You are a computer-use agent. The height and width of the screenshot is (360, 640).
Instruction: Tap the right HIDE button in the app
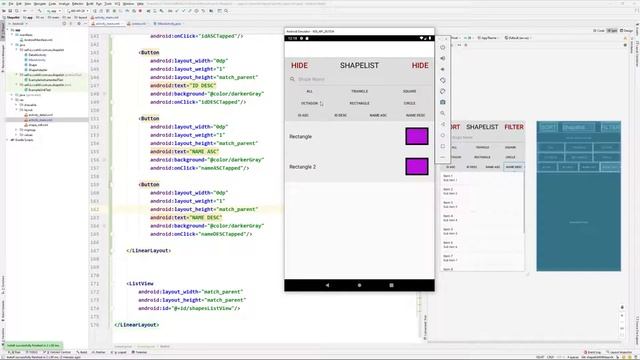[420, 65]
